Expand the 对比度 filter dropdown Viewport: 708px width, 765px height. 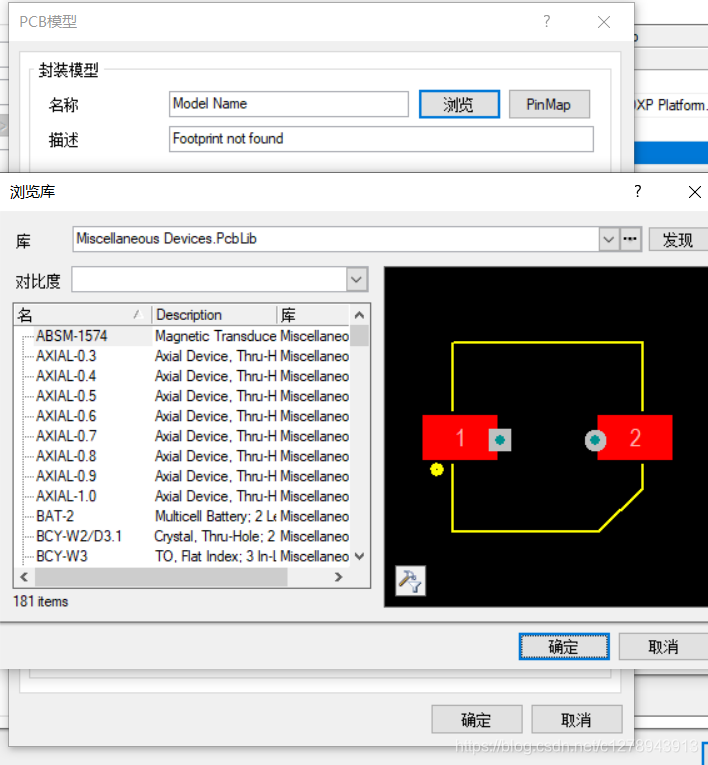pyautogui.click(x=357, y=279)
